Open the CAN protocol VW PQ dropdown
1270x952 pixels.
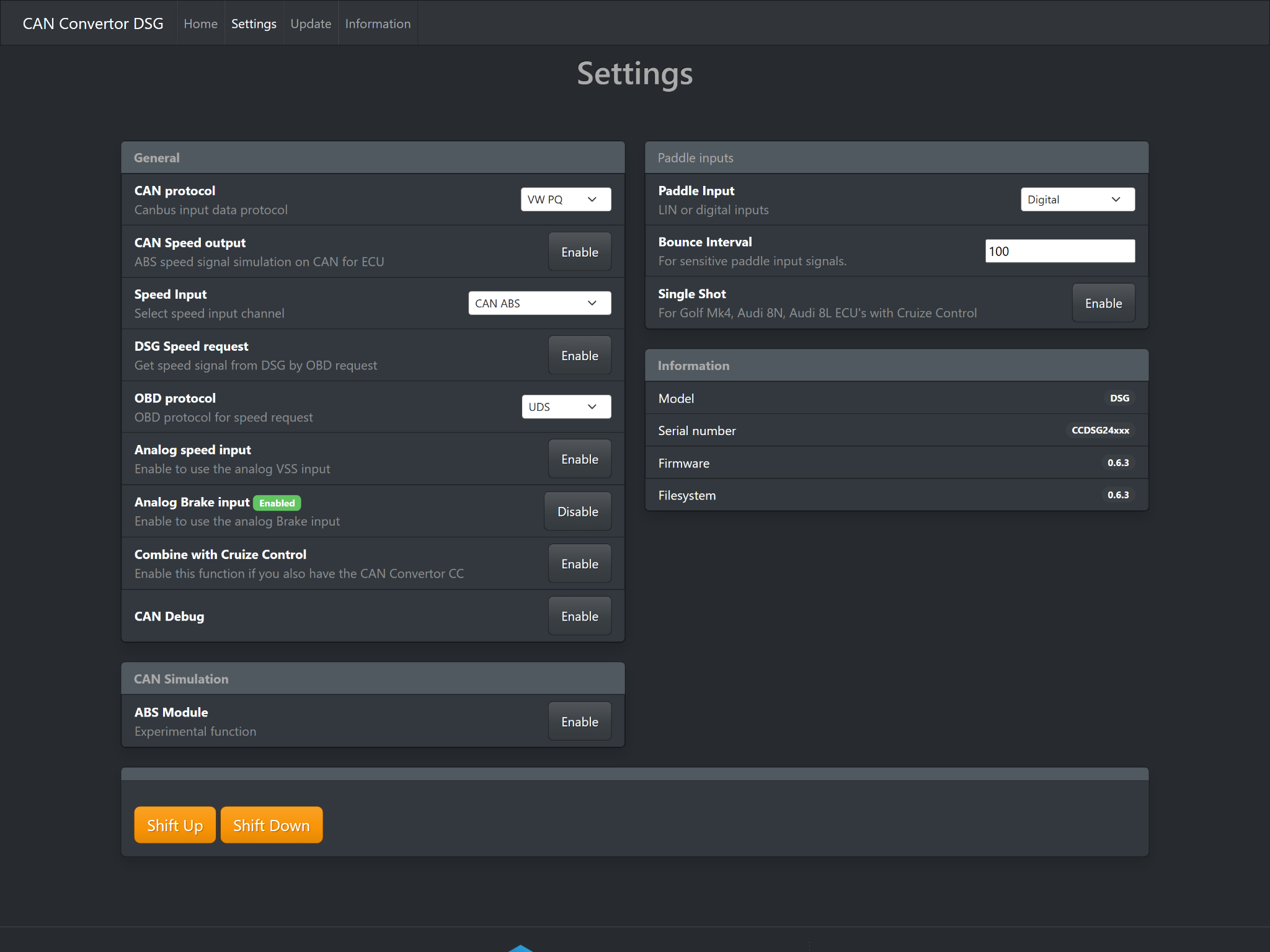coord(566,200)
